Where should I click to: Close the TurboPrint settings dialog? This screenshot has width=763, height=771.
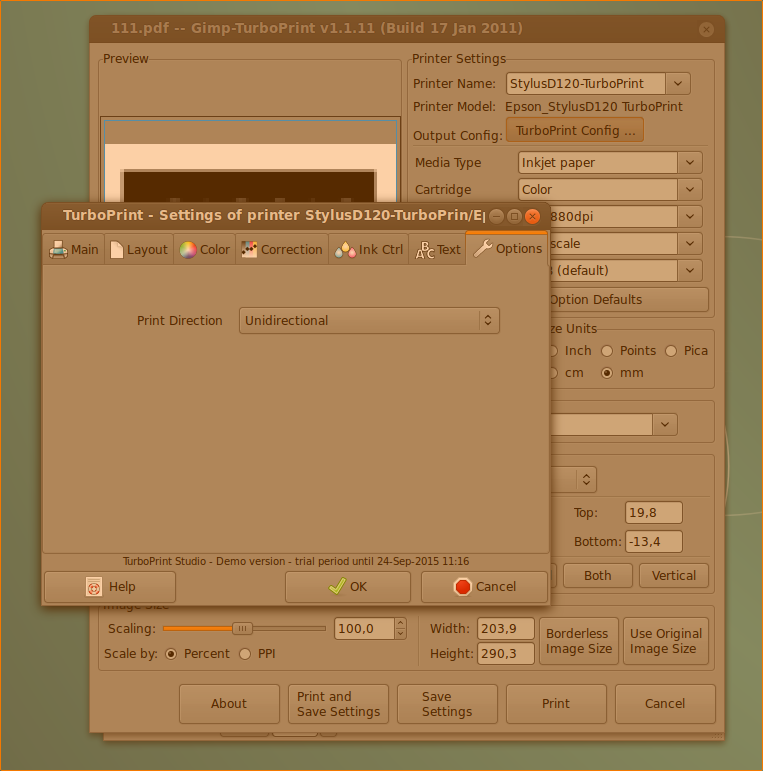point(532,216)
